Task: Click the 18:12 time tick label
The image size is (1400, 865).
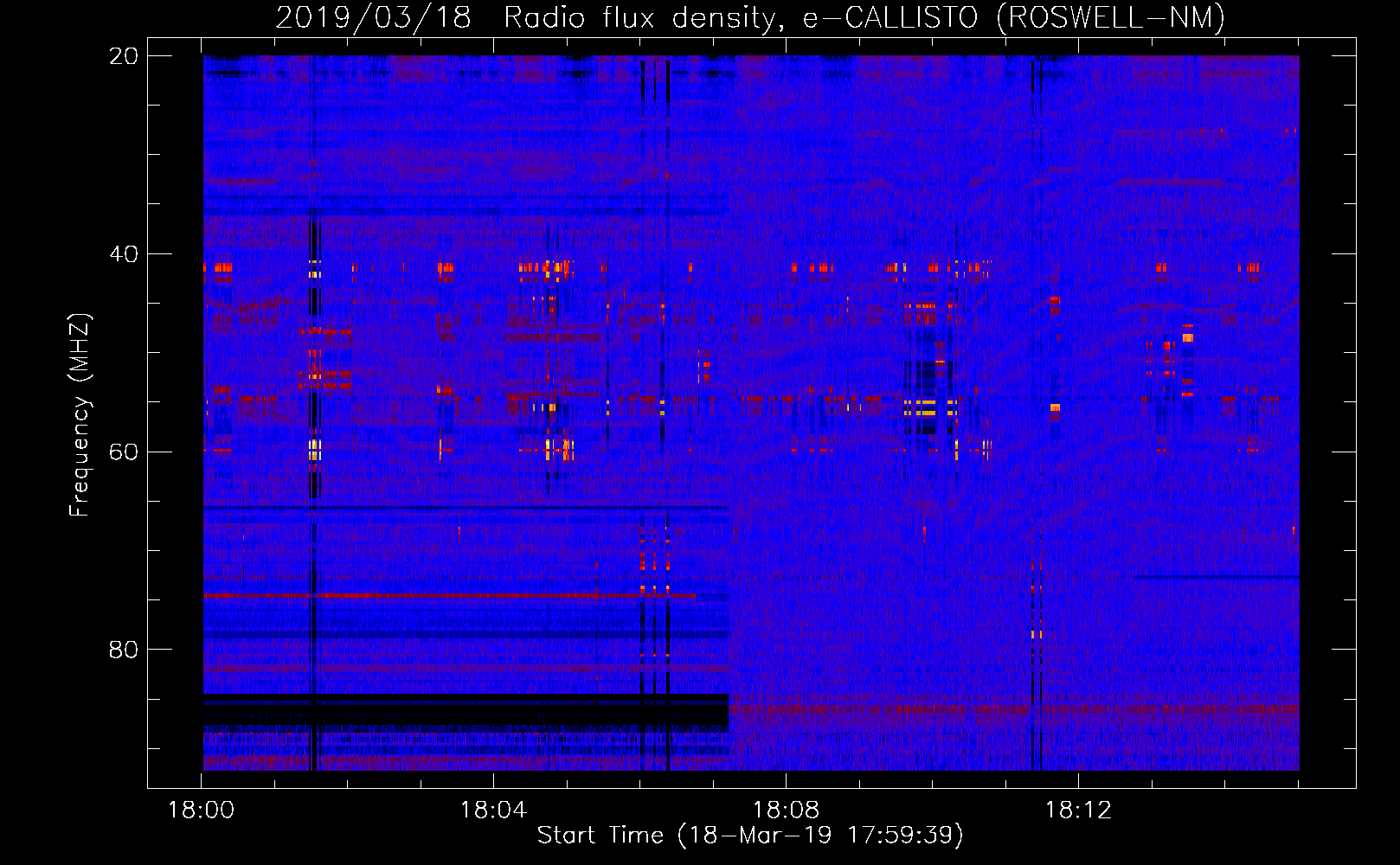Action: coord(1078,811)
